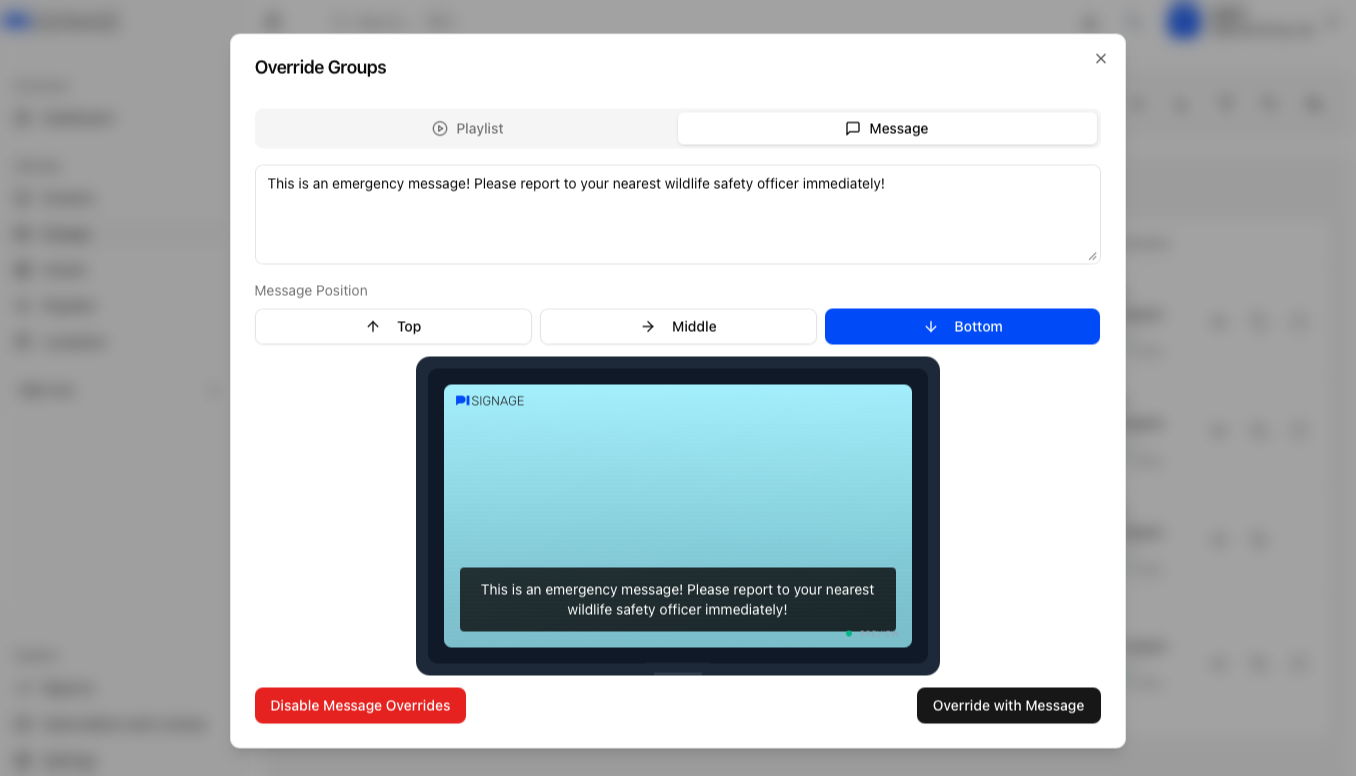Click the speech bubble icon beside Message
Screen dimensions: 1356x776
point(853,129)
